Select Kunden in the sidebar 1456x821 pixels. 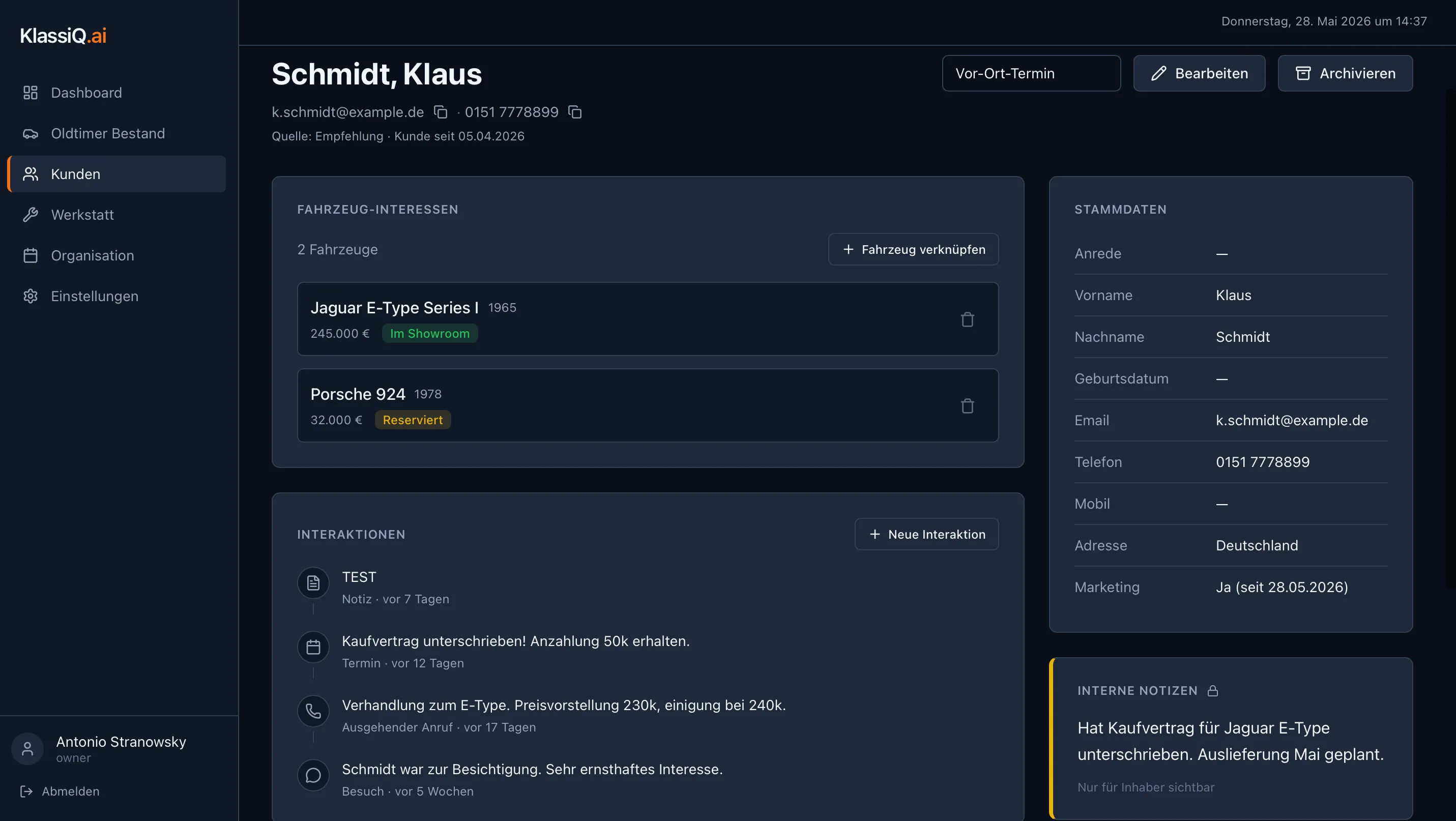(x=117, y=174)
